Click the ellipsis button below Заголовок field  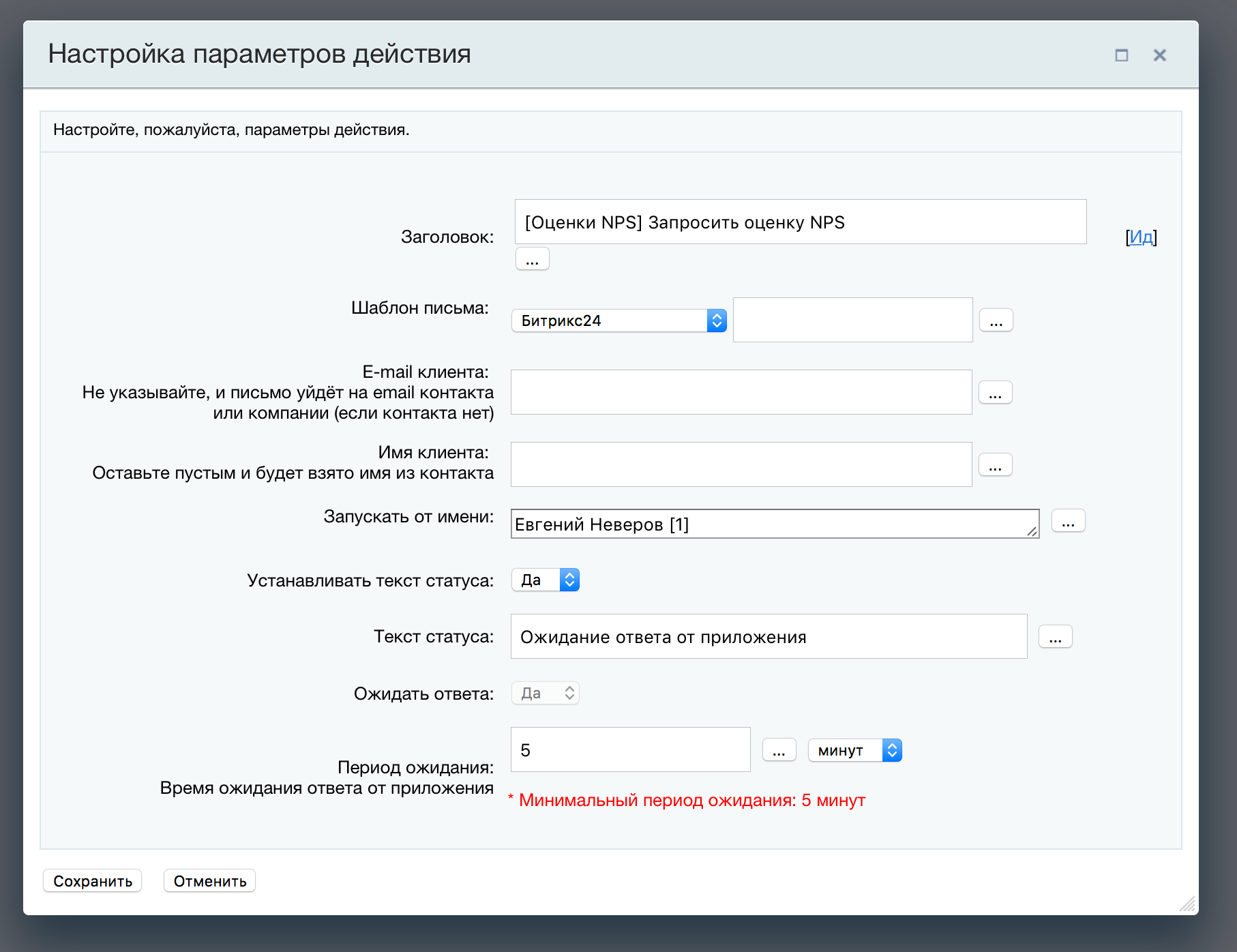[532, 259]
